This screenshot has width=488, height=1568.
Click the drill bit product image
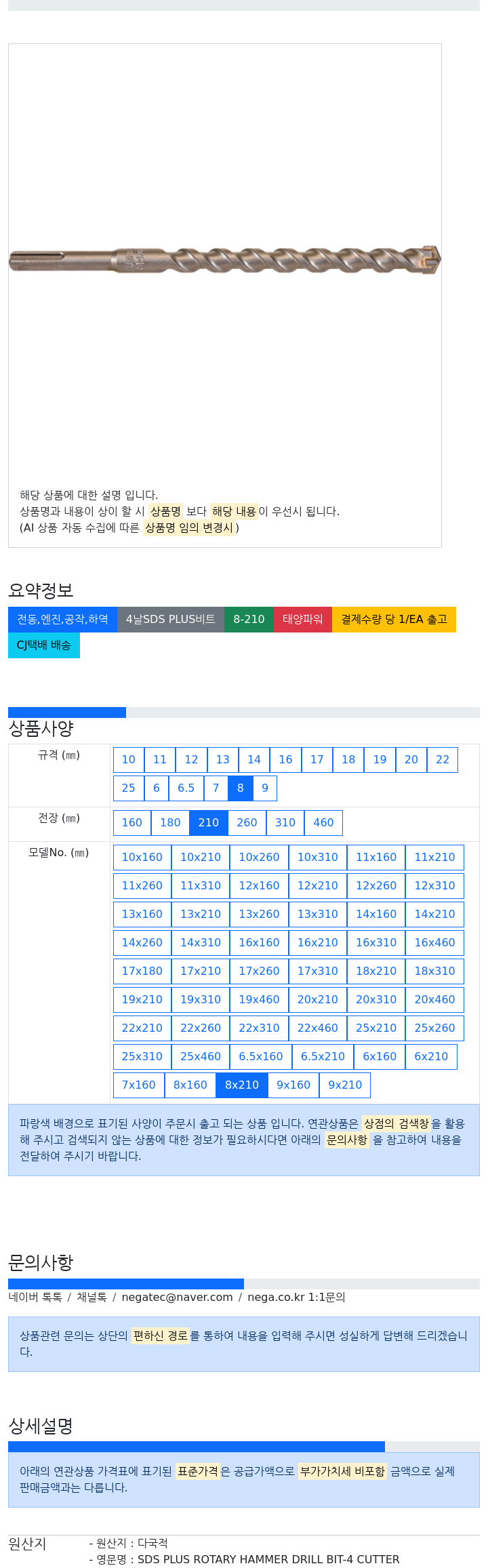(225, 260)
